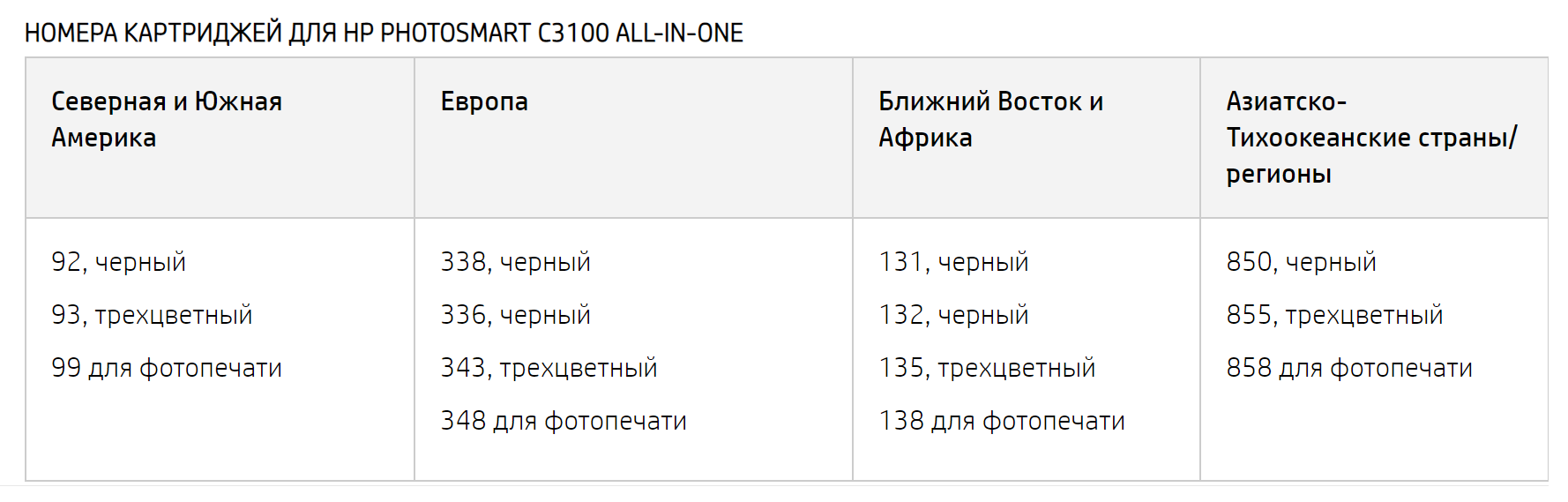Click '138 для фотопечати' entry
Image resolution: width=1568 pixels, height=502 pixels.
1002,421
